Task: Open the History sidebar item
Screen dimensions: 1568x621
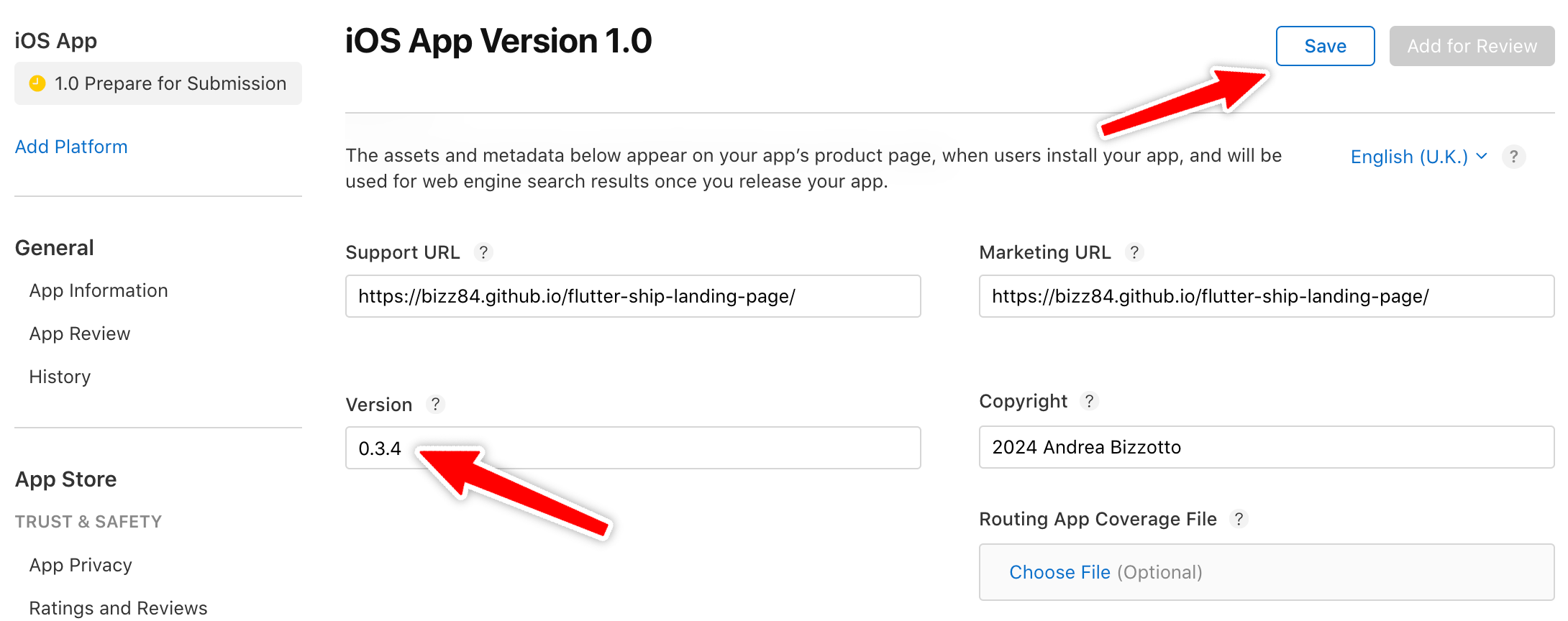Action: (60, 377)
